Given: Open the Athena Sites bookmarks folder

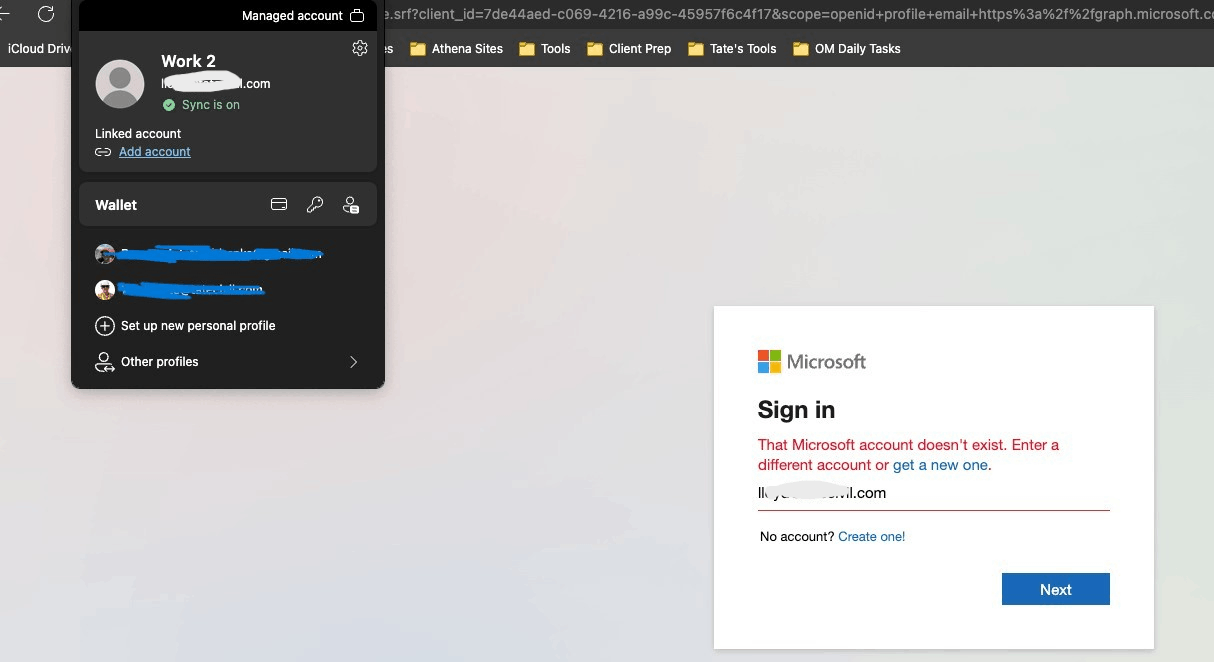Looking at the screenshot, I should tap(466, 48).
